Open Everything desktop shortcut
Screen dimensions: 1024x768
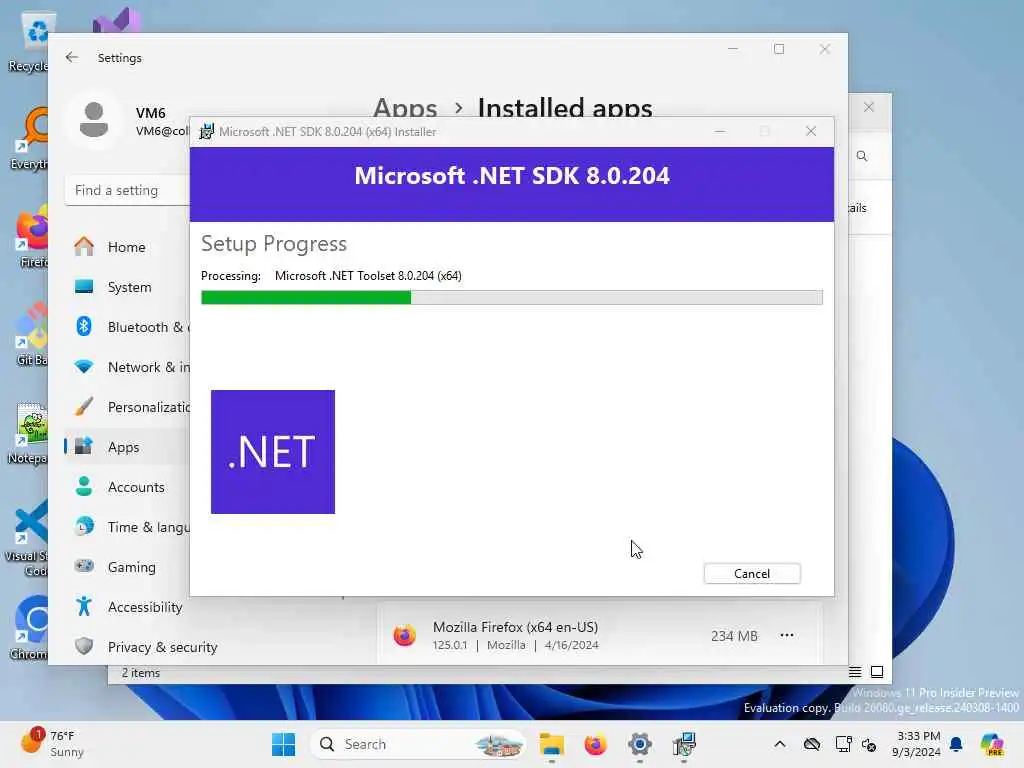click(30, 138)
